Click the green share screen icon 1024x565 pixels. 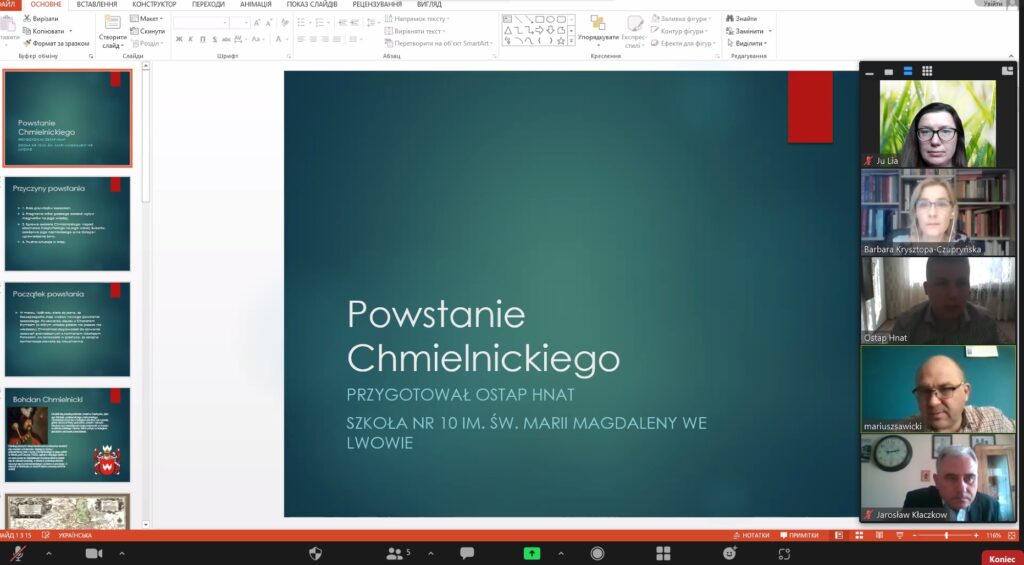[532, 553]
